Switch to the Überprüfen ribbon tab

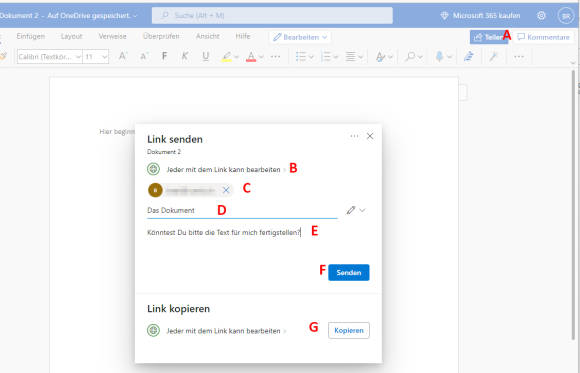tap(161, 36)
